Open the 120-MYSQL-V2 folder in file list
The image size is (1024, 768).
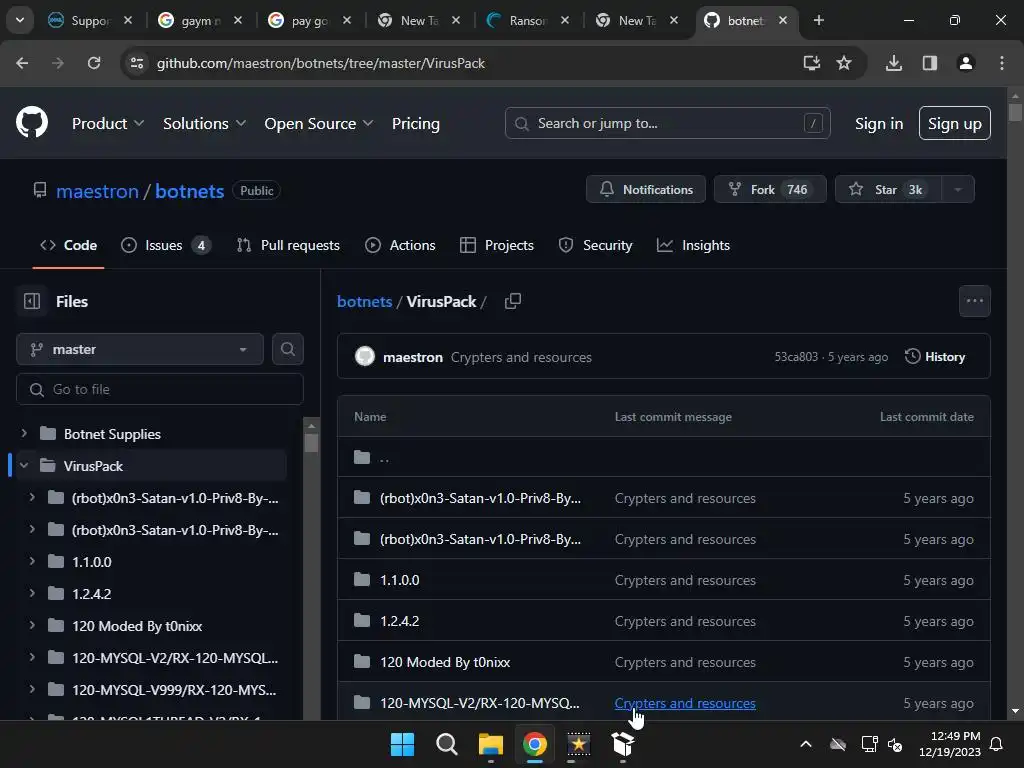click(x=479, y=703)
